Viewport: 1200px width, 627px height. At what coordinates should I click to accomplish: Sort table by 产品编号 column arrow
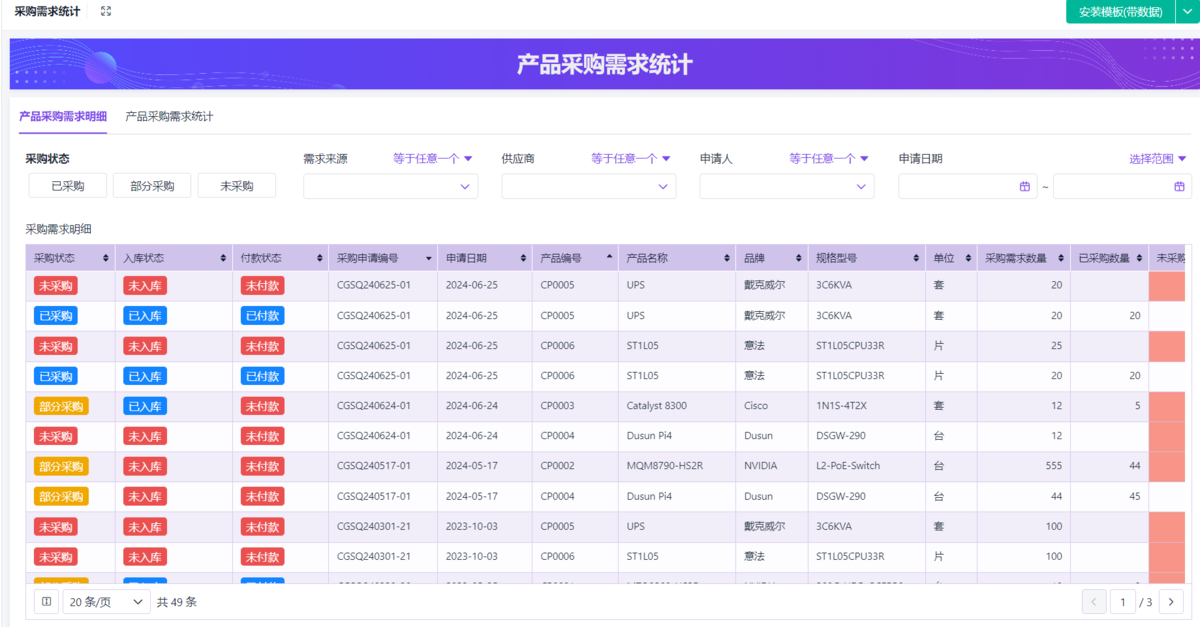[609, 258]
